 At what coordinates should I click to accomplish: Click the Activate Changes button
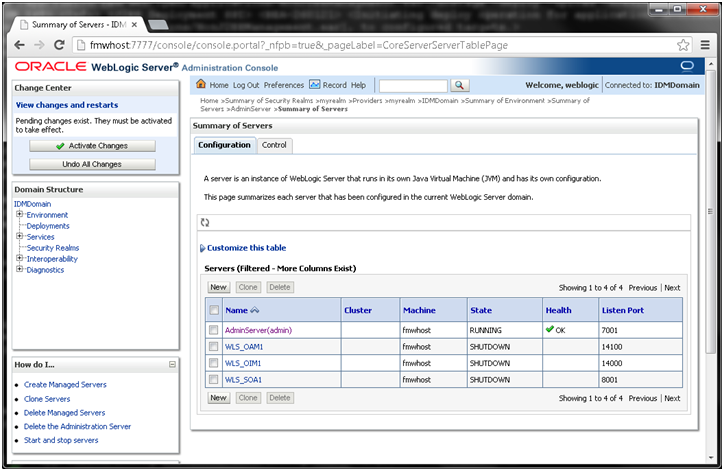(92, 146)
